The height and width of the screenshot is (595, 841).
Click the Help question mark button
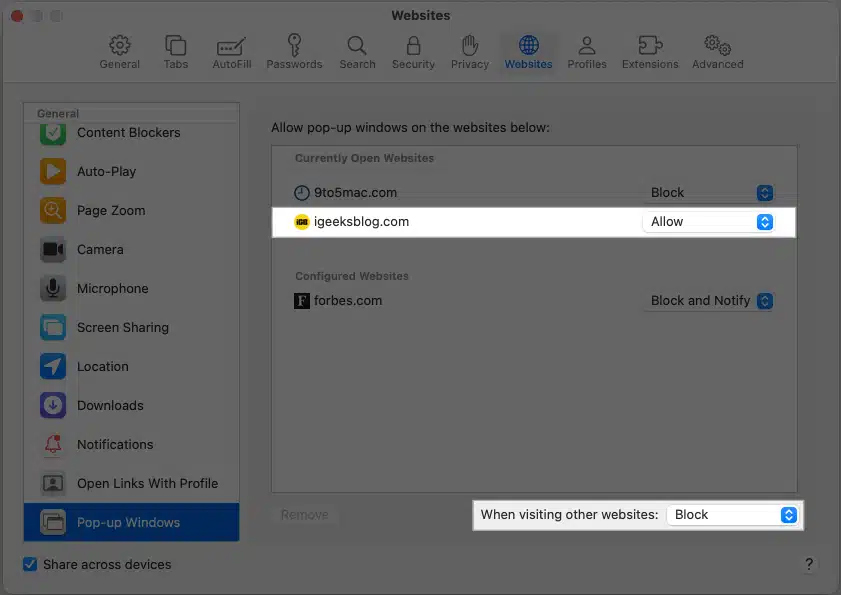pyautogui.click(x=809, y=564)
